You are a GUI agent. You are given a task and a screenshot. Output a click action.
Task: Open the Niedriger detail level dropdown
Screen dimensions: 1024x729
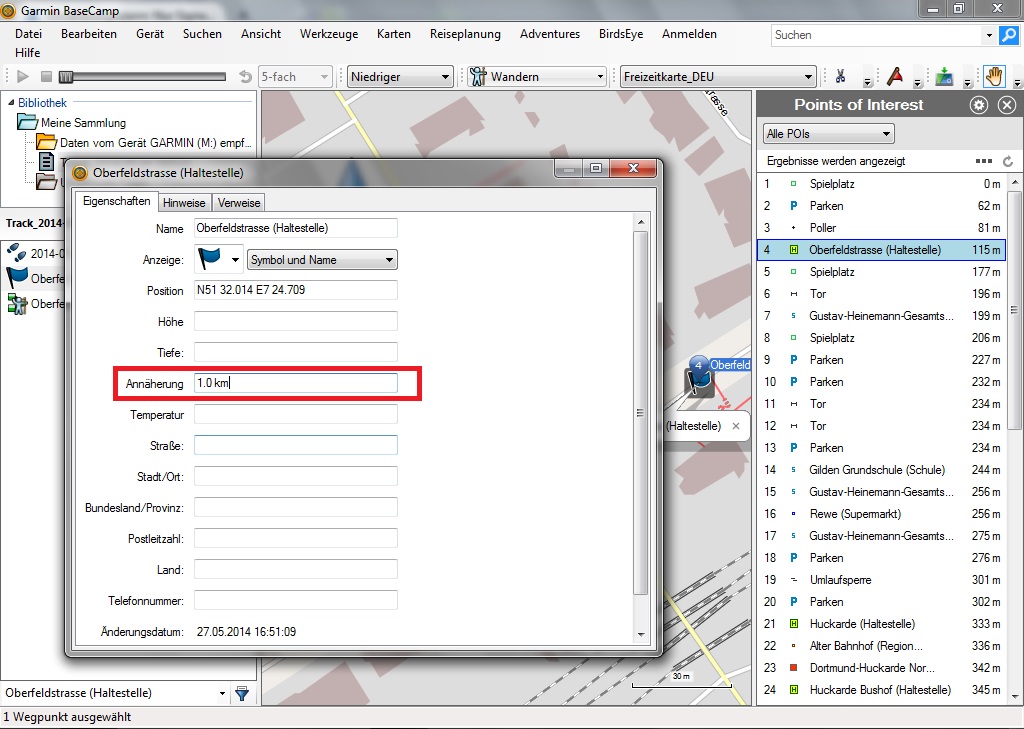coord(400,76)
